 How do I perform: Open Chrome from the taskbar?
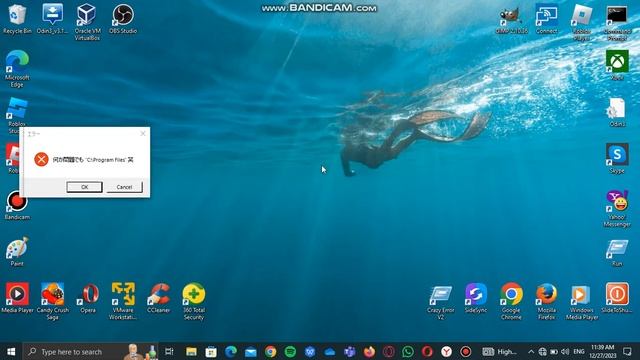click(270, 351)
